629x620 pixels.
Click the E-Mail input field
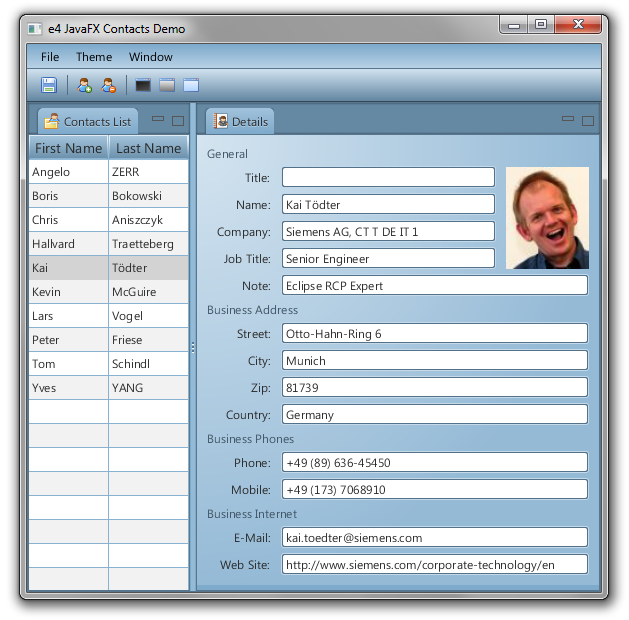(434, 538)
